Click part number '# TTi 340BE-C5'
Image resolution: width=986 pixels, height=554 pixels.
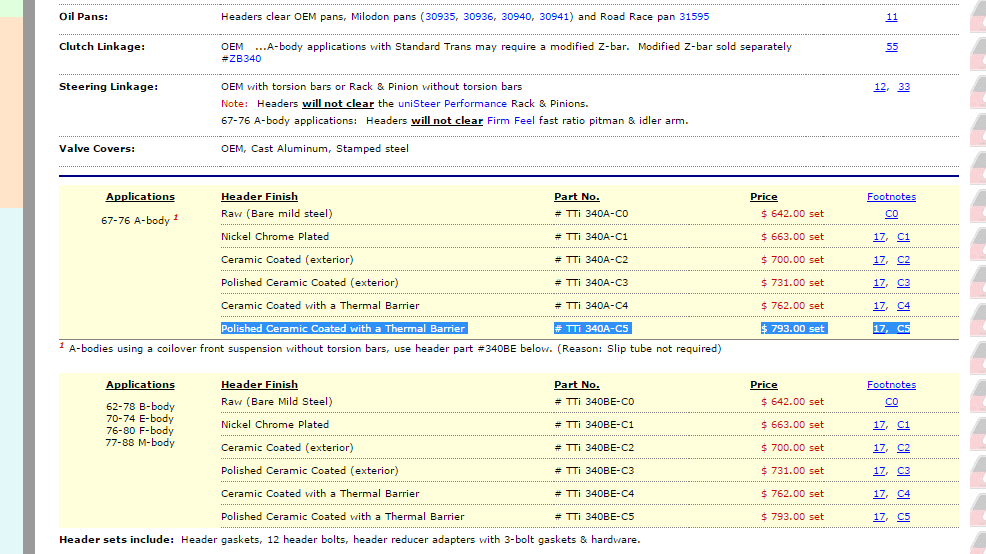pos(594,517)
